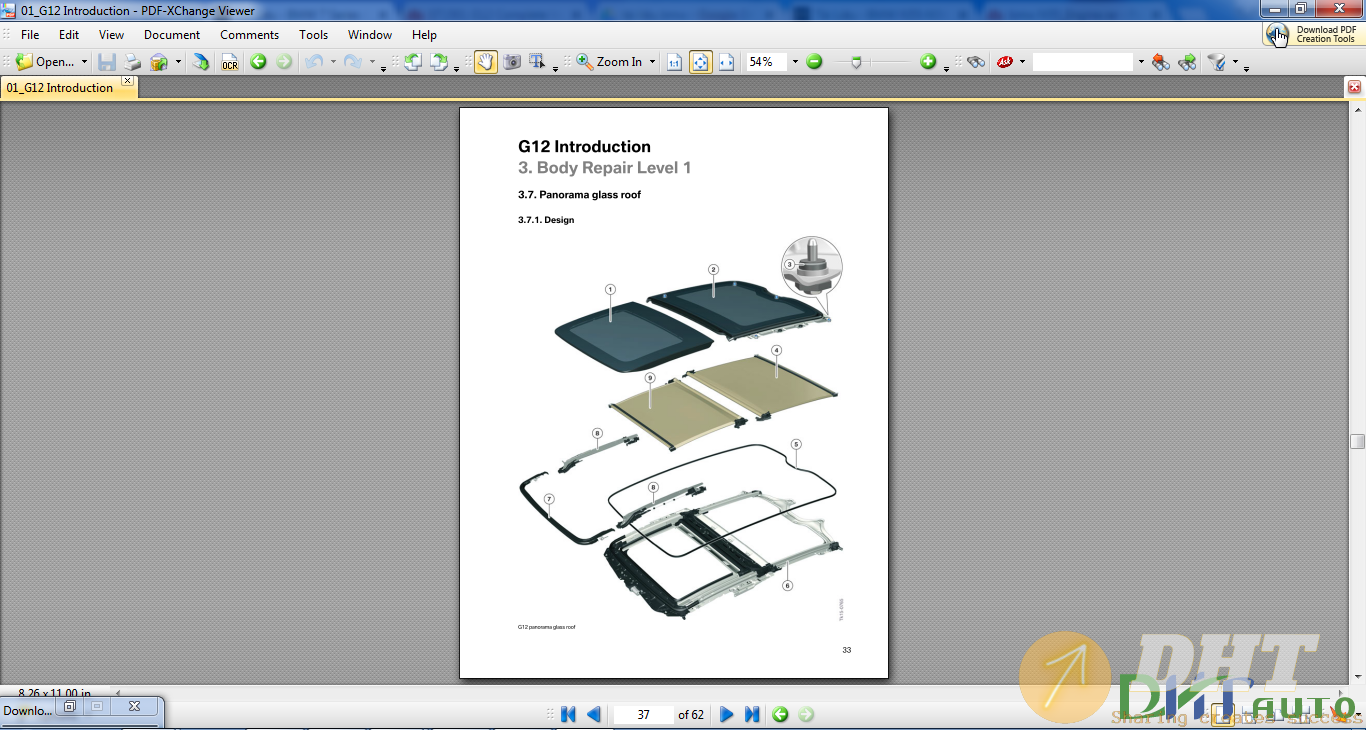The image size is (1366, 730).
Task: Click the Redo arrow icon
Action: [352, 62]
